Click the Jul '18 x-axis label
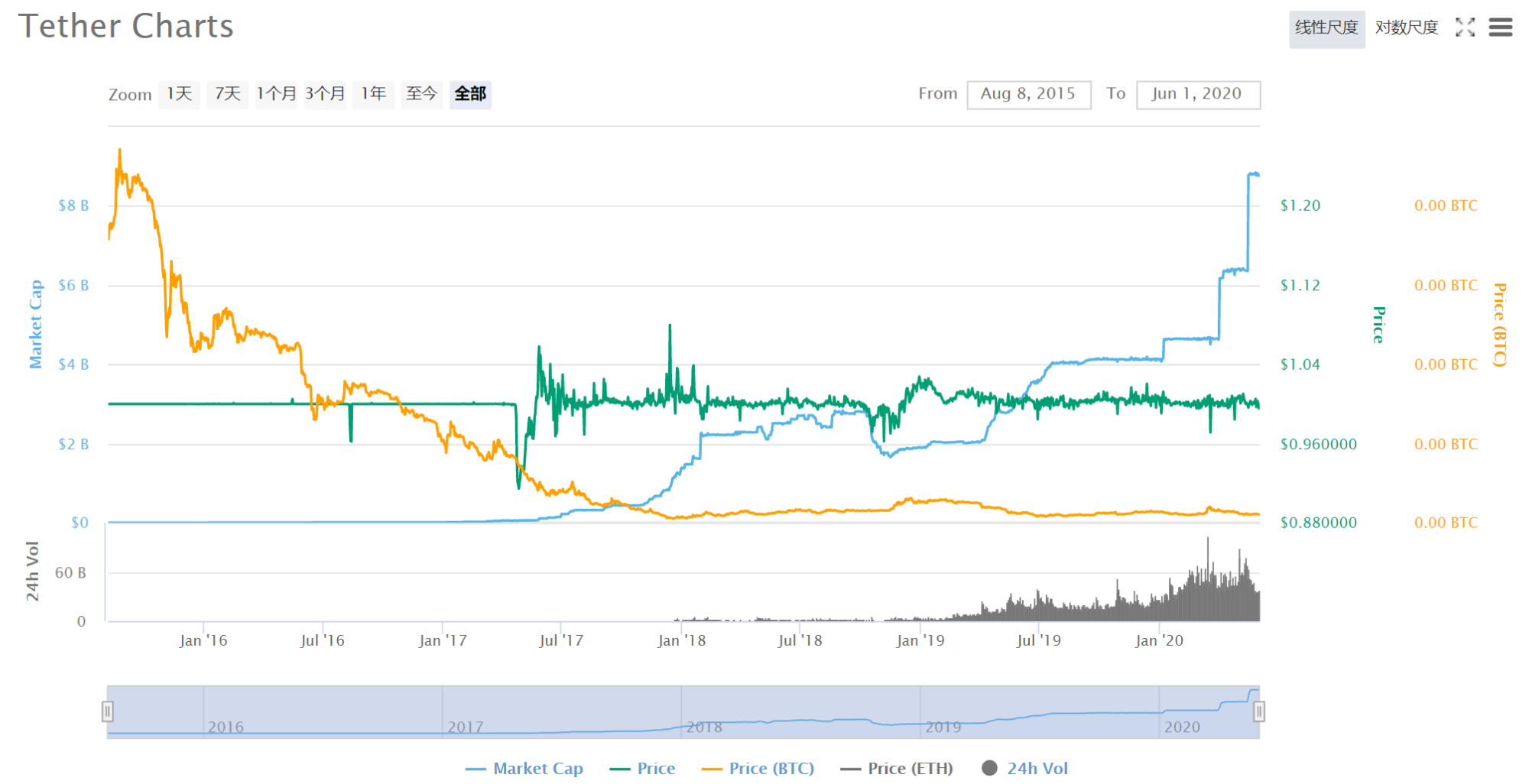Viewport: 1529px width, 784px height. (800, 640)
